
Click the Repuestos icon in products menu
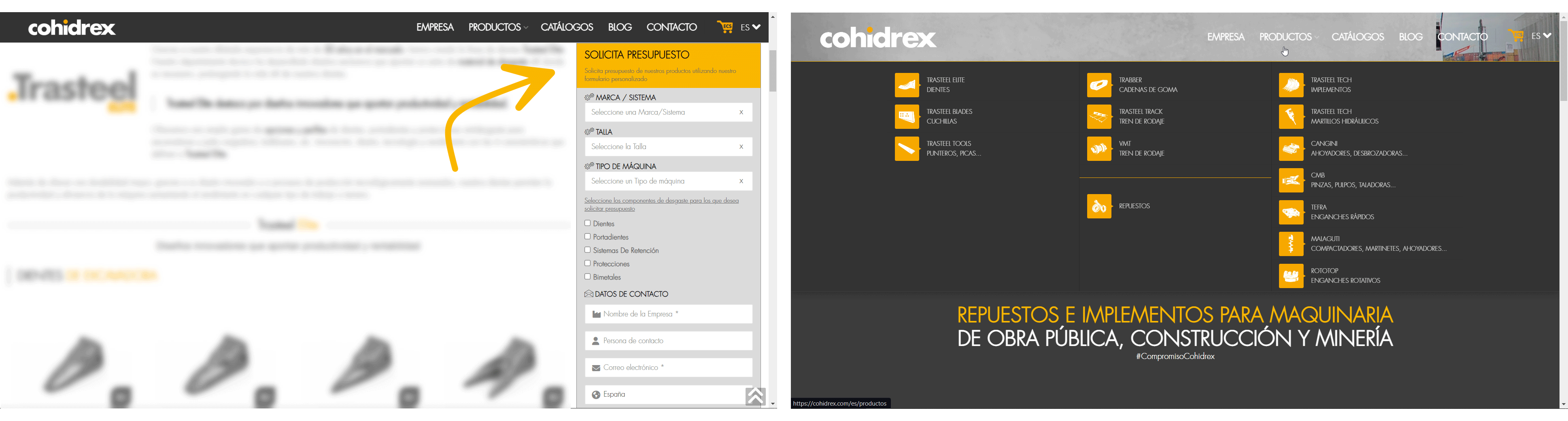[x=1099, y=207]
